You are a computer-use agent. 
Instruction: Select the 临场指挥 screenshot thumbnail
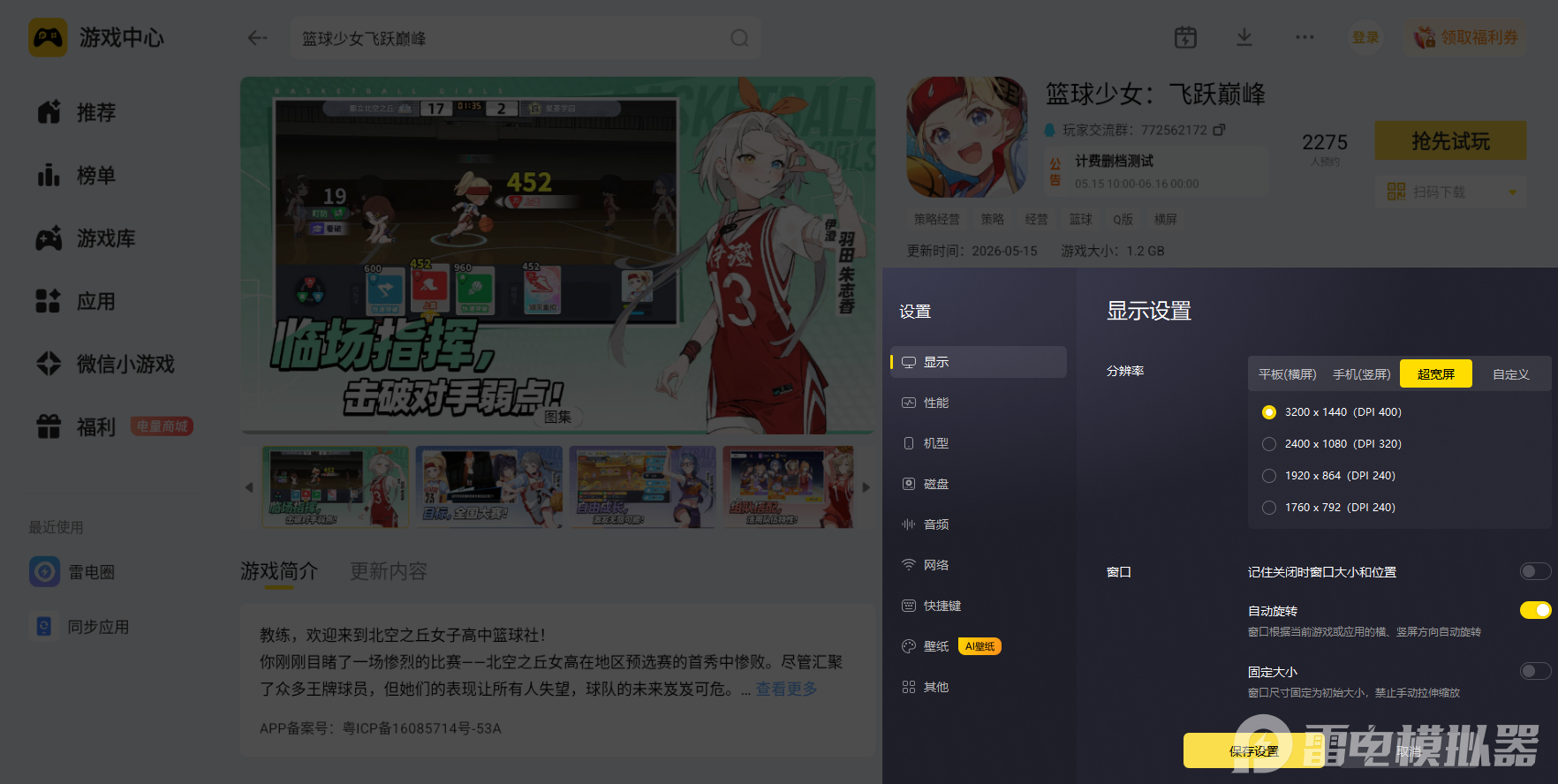[335, 487]
